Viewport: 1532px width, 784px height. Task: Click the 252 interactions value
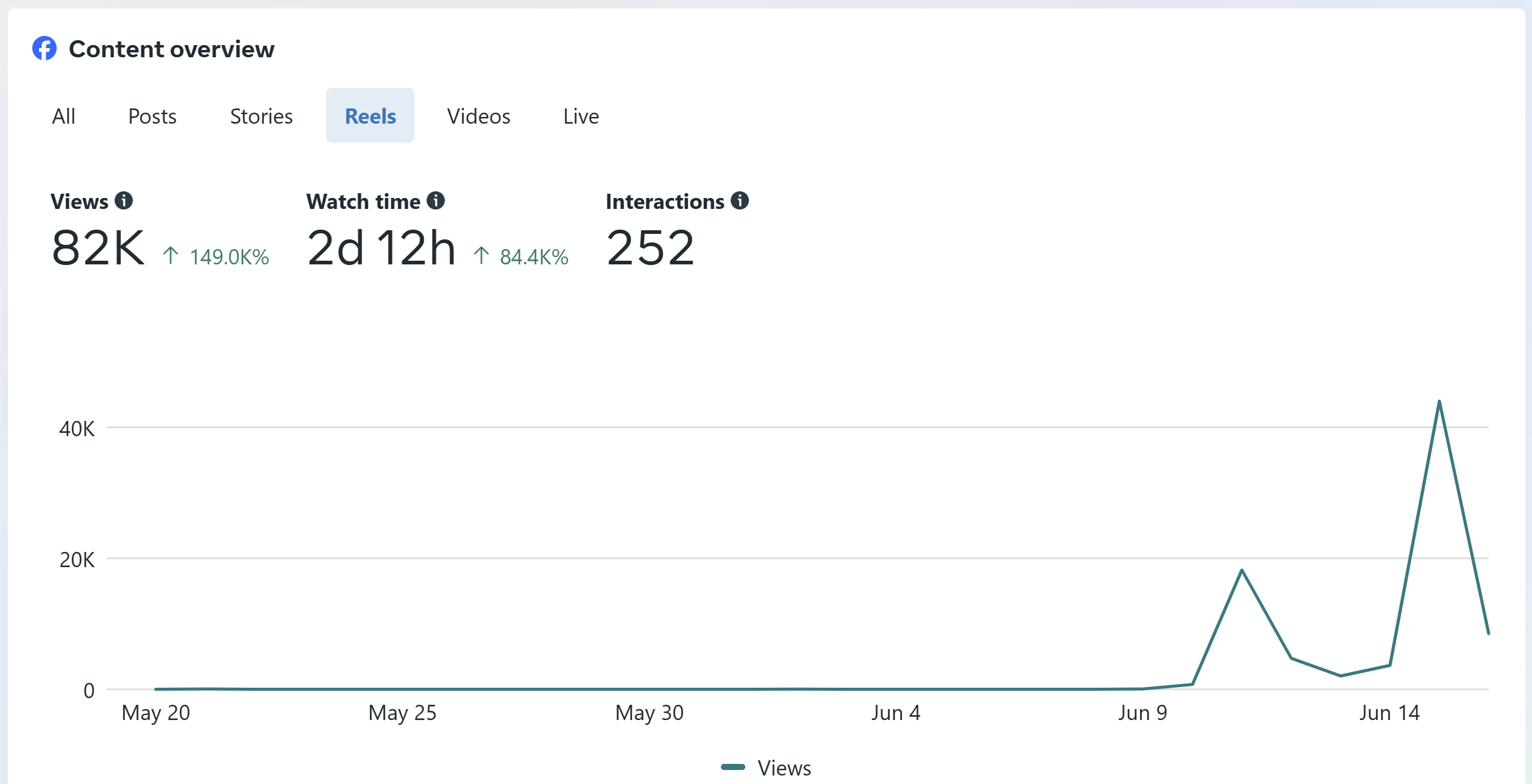tap(650, 248)
